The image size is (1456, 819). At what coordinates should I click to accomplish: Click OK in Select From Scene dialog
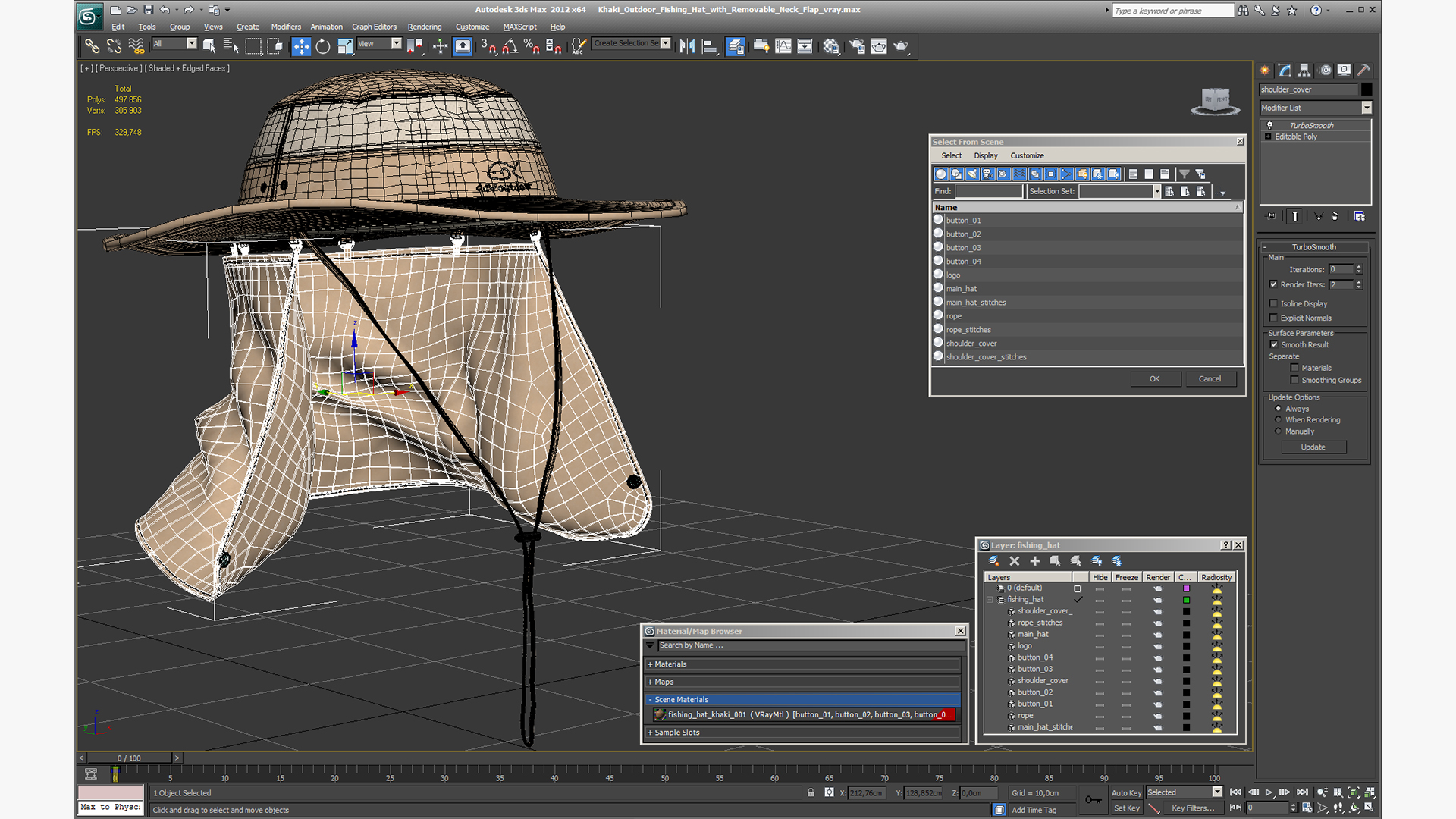(x=1154, y=378)
